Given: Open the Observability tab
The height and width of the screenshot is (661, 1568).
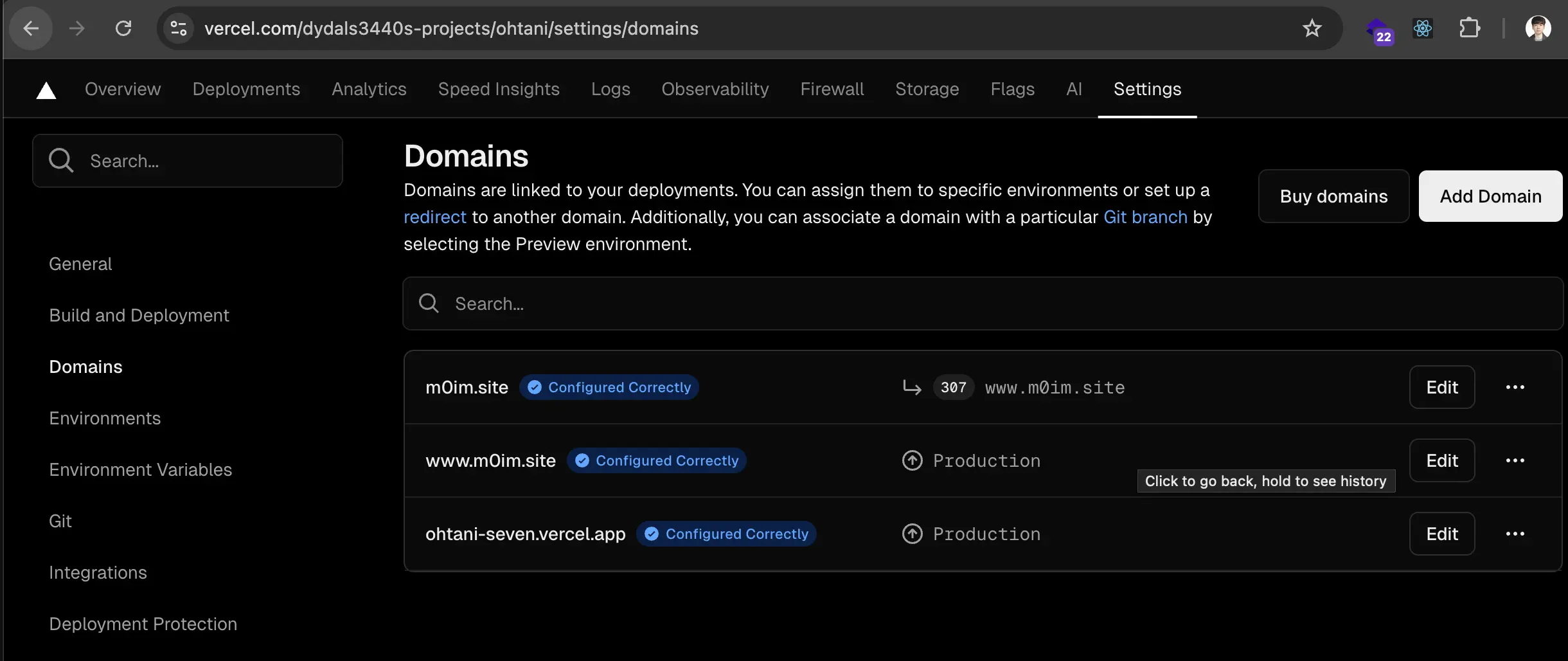Looking at the screenshot, I should click(x=715, y=89).
